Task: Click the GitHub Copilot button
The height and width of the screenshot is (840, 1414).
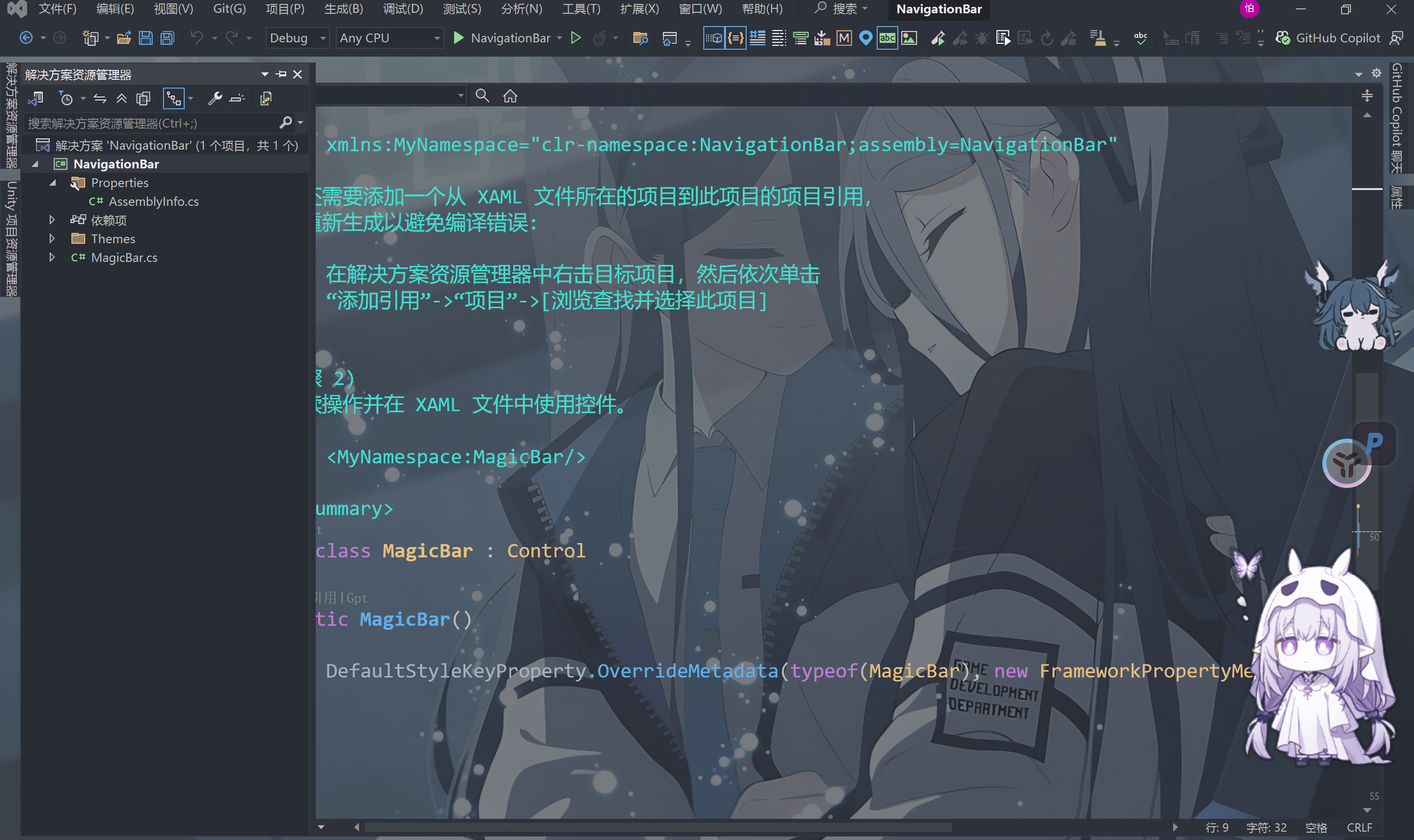Action: (x=1328, y=38)
